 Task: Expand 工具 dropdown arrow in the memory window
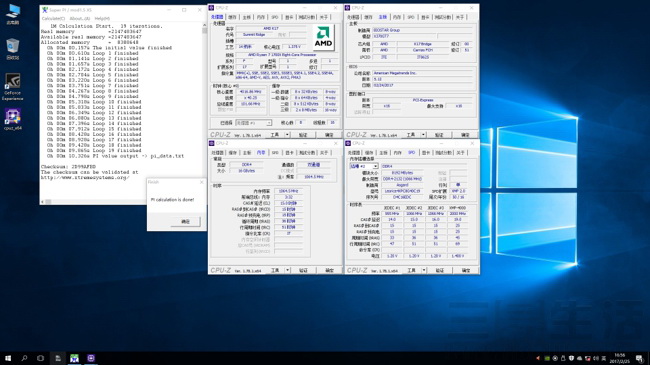(x=287, y=270)
